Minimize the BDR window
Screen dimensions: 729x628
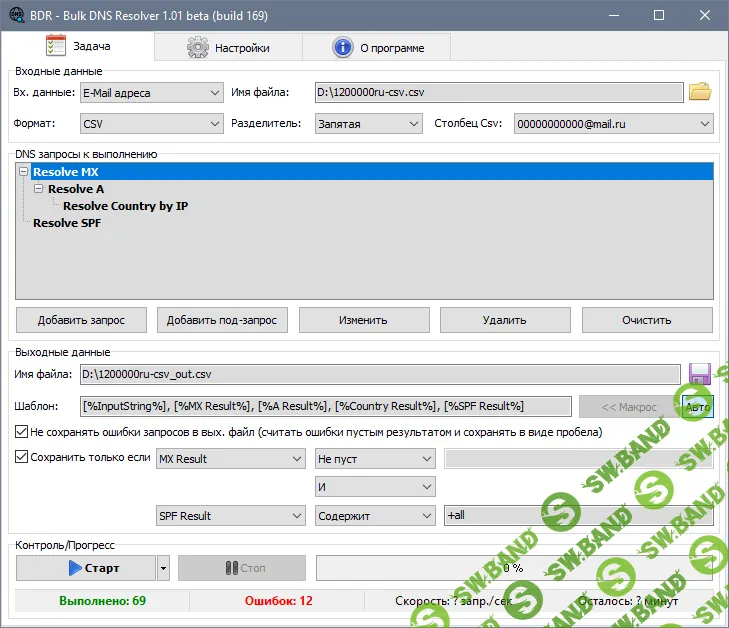click(x=614, y=15)
